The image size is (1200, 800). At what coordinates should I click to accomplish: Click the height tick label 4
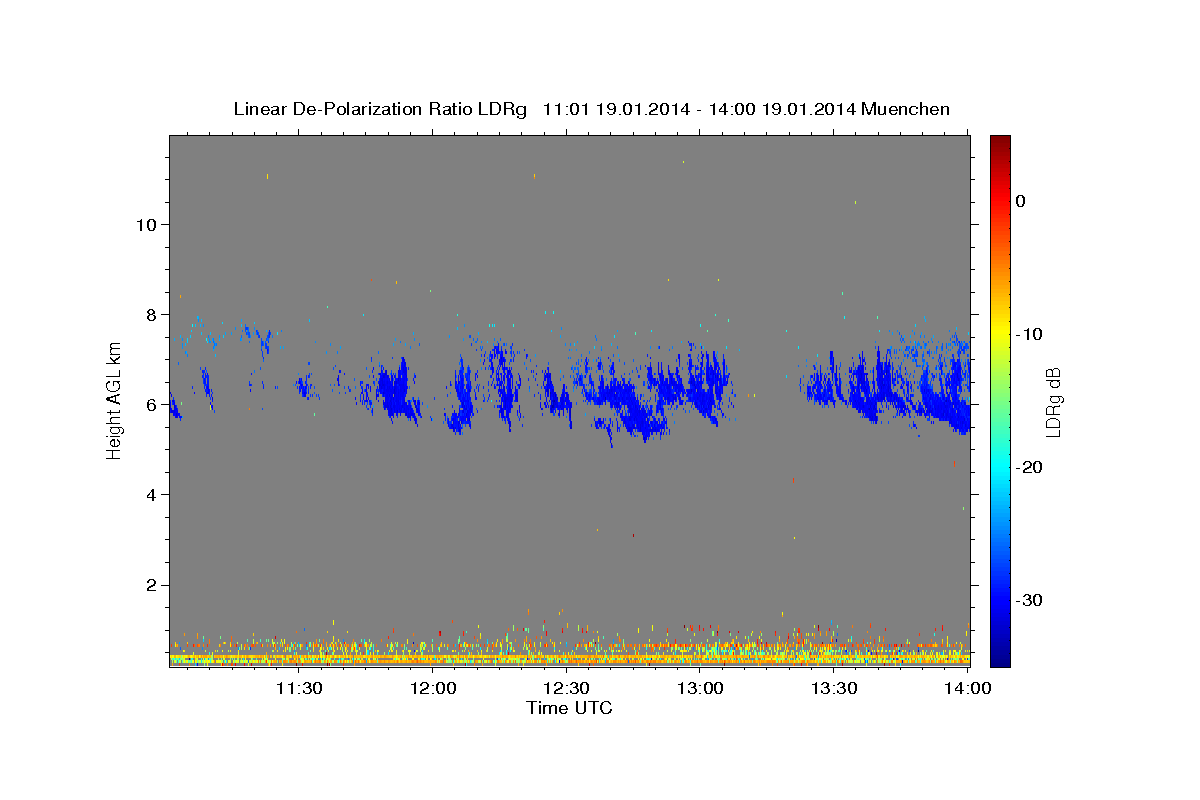tap(149, 494)
